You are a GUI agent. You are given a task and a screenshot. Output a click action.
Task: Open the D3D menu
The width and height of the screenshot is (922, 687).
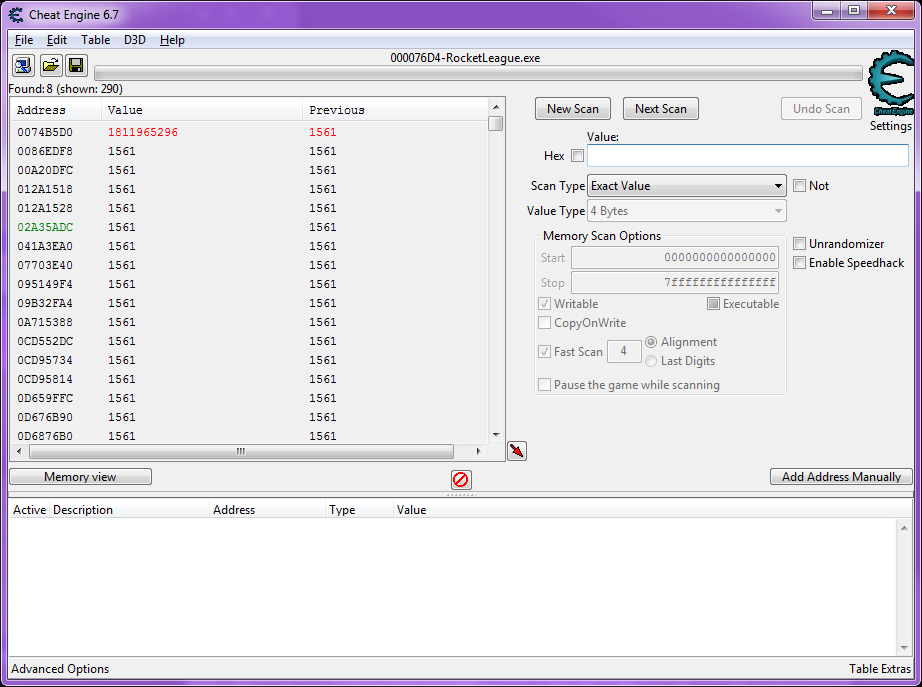click(134, 40)
